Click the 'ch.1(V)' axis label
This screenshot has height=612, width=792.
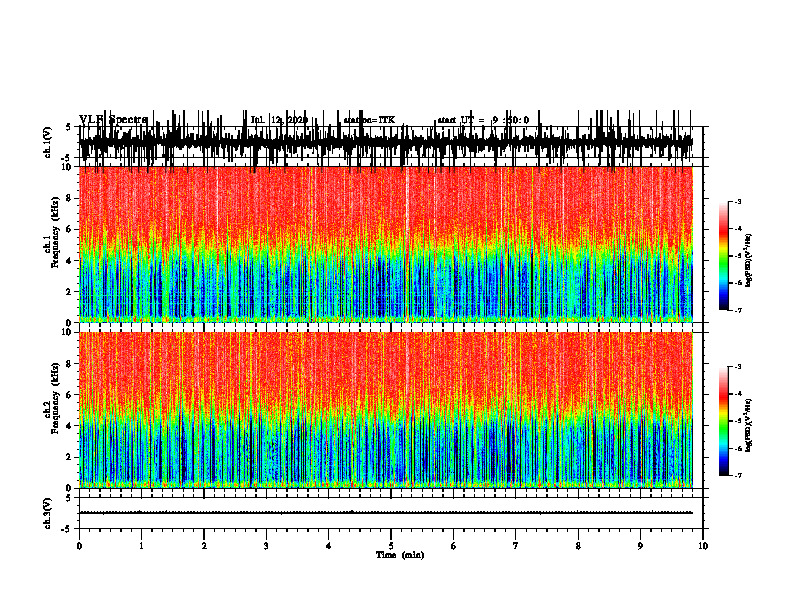coord(48,142)
